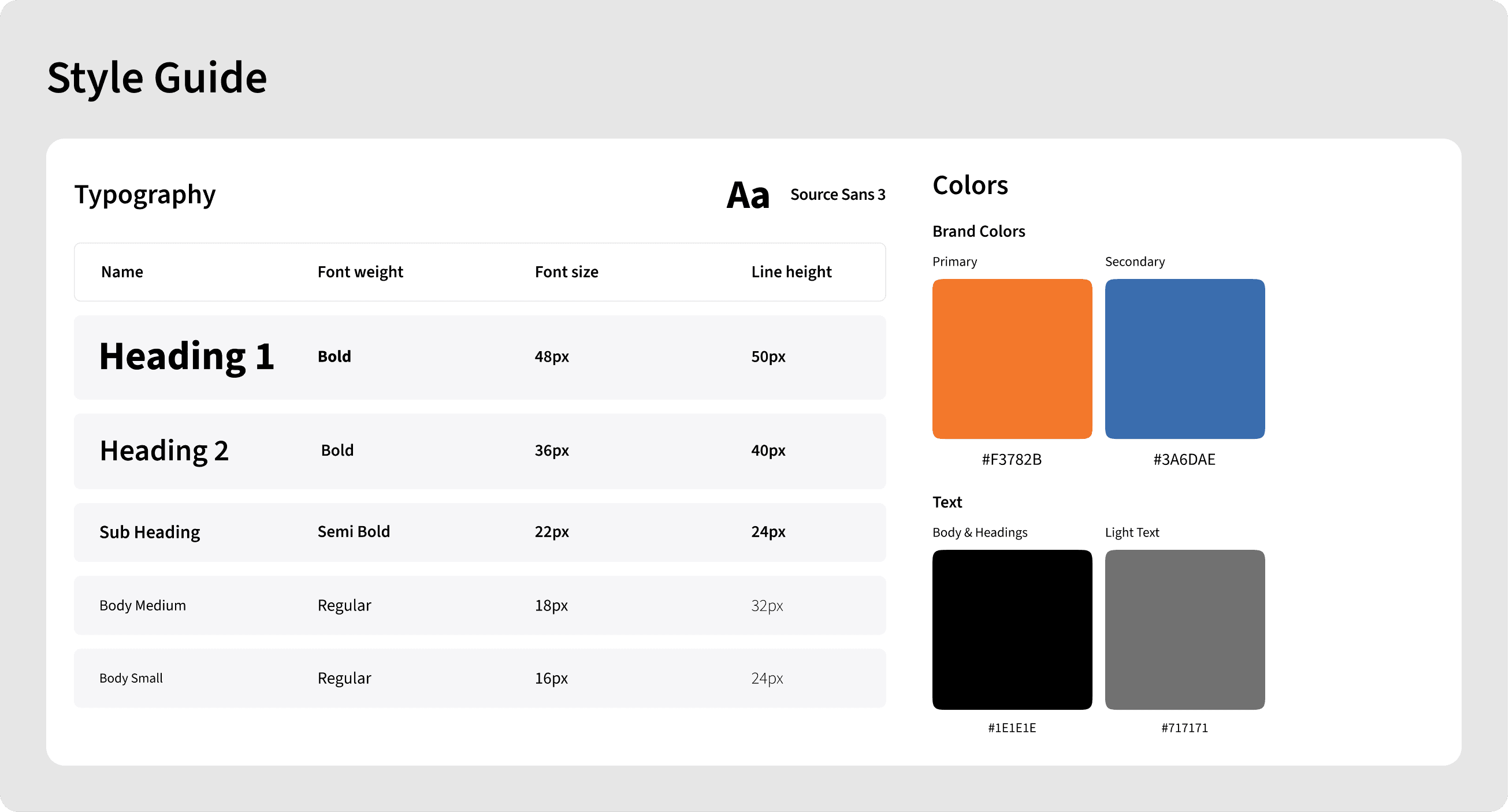This screenshot has width=1509, height=812.
Task: Click the #F3782B hex code
Action: (1012, 460)
